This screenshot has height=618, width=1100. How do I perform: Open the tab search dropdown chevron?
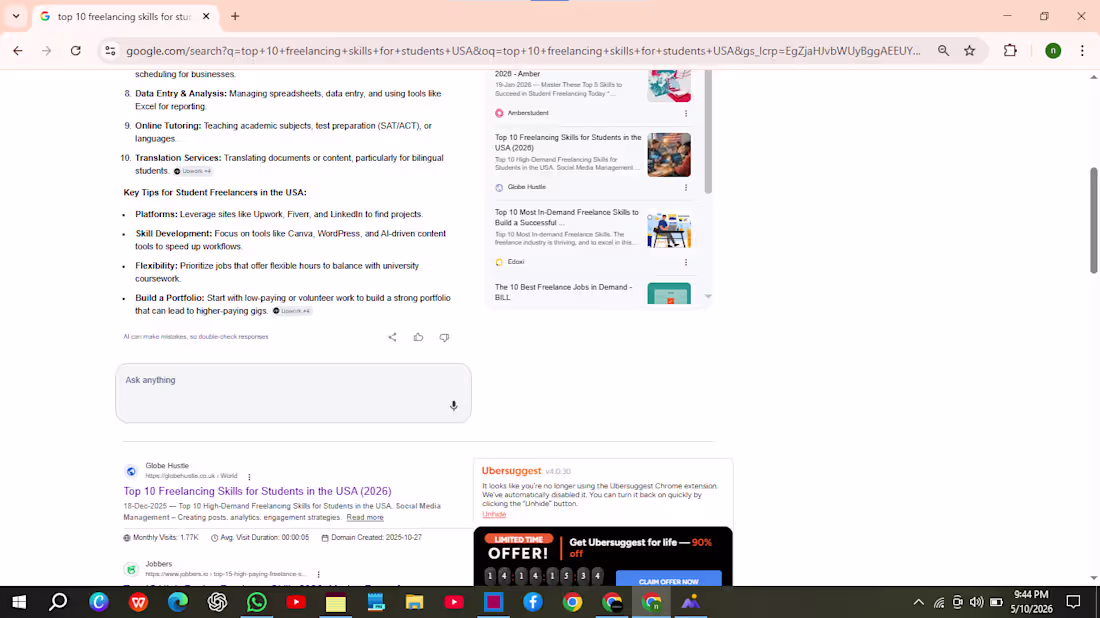16,16
